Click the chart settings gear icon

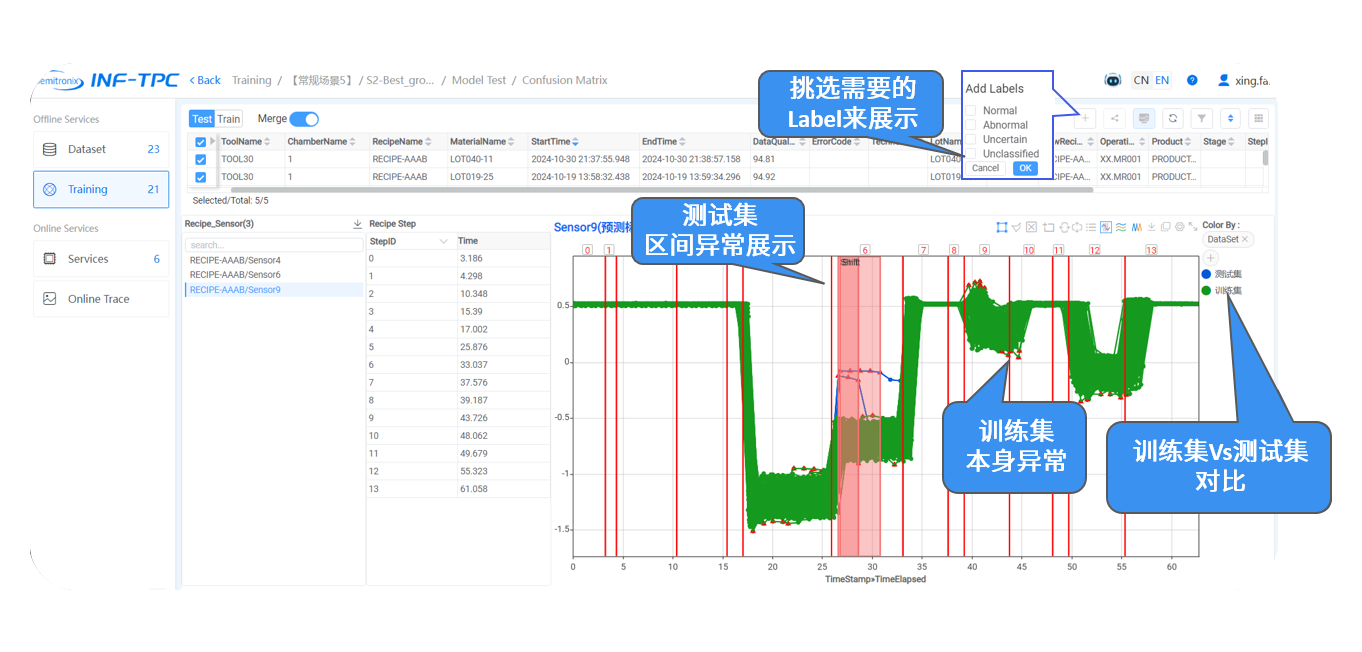1180,227
